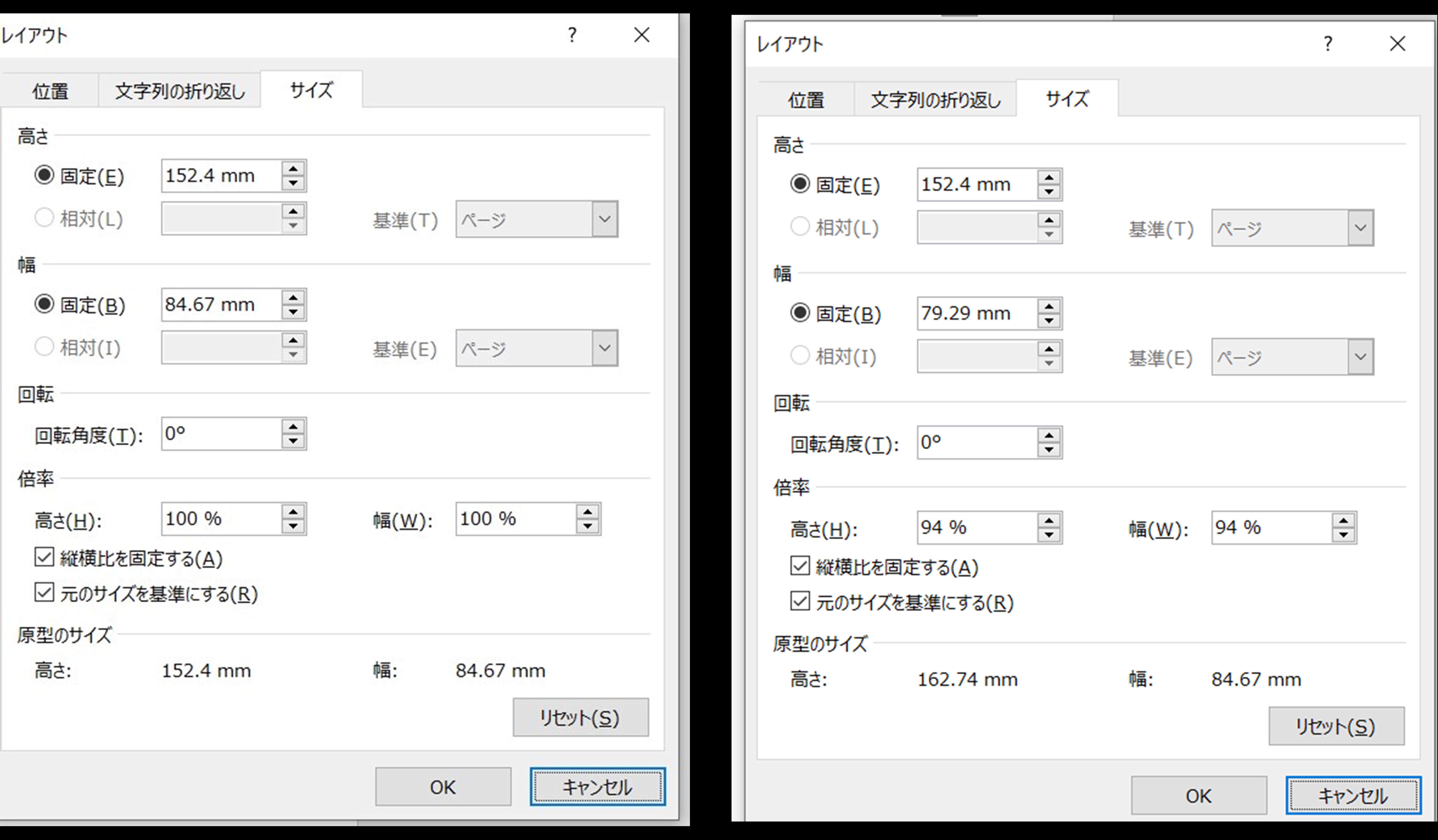Increase rotation angle spinner in right dialog
The height and width of the screenshot is (840, 1438).
click(1049, 435)
